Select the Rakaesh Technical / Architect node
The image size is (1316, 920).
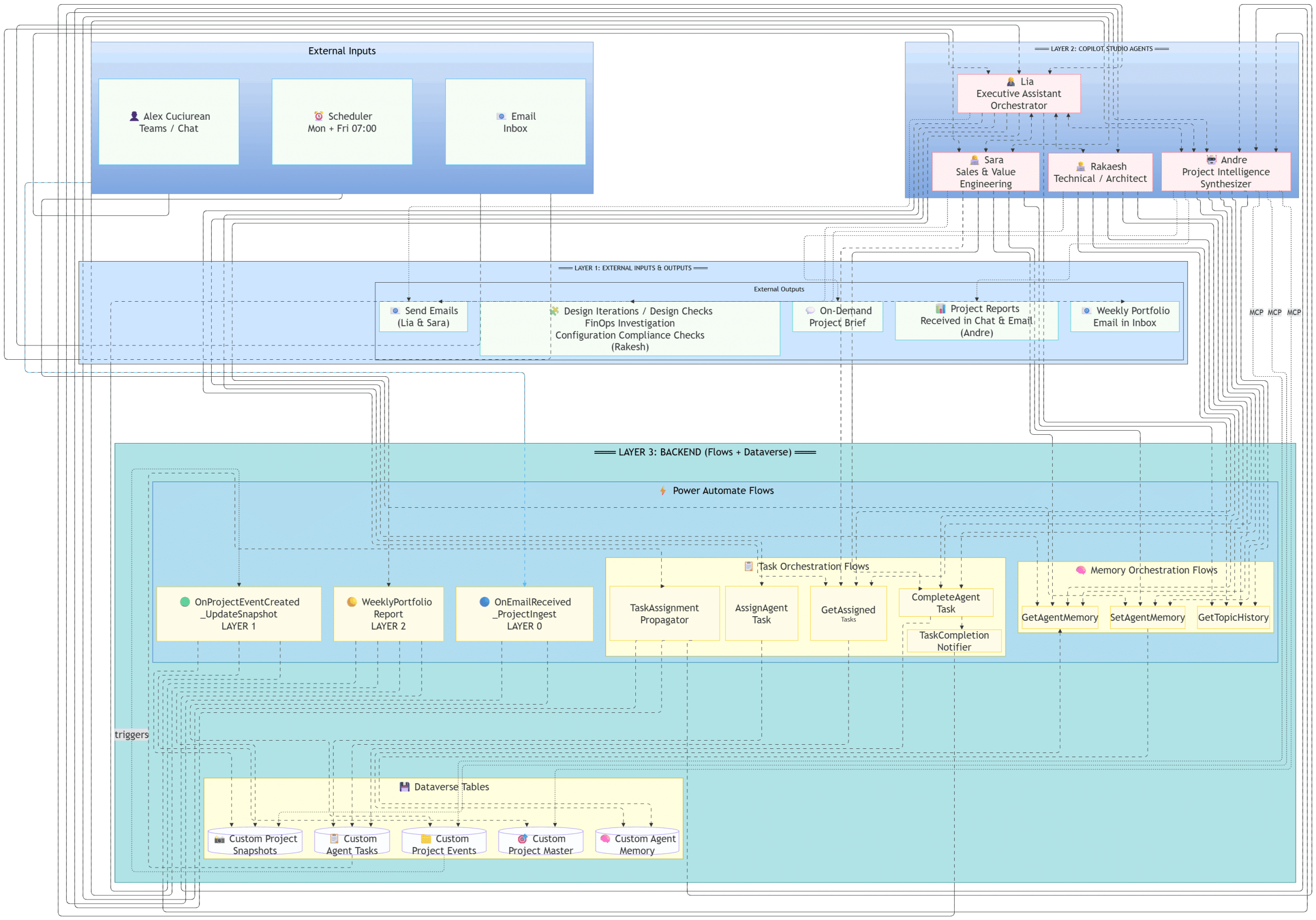[1101, 173]
